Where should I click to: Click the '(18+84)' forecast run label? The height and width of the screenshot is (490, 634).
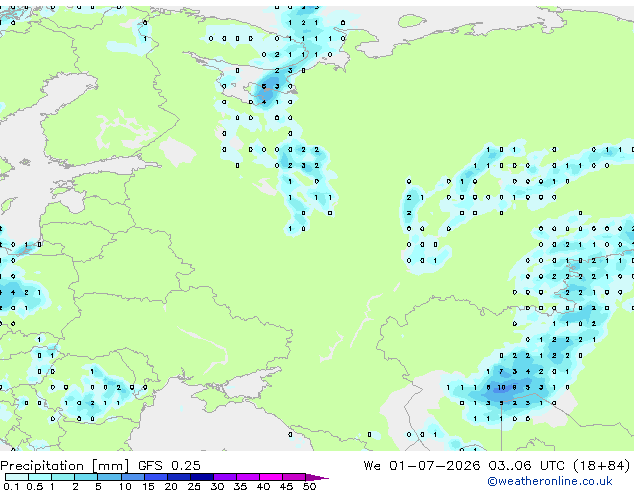602,466
